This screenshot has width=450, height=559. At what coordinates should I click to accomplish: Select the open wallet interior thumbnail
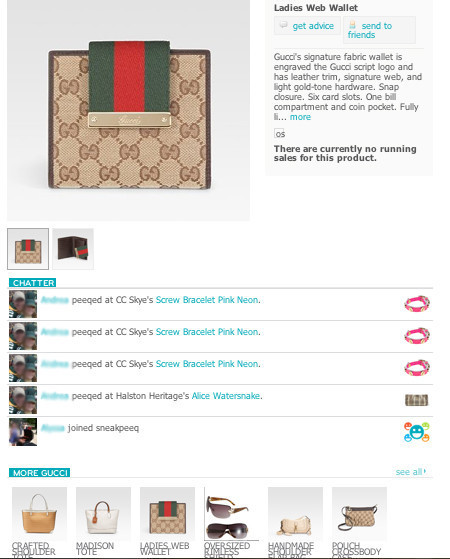[x=73, y=249]
